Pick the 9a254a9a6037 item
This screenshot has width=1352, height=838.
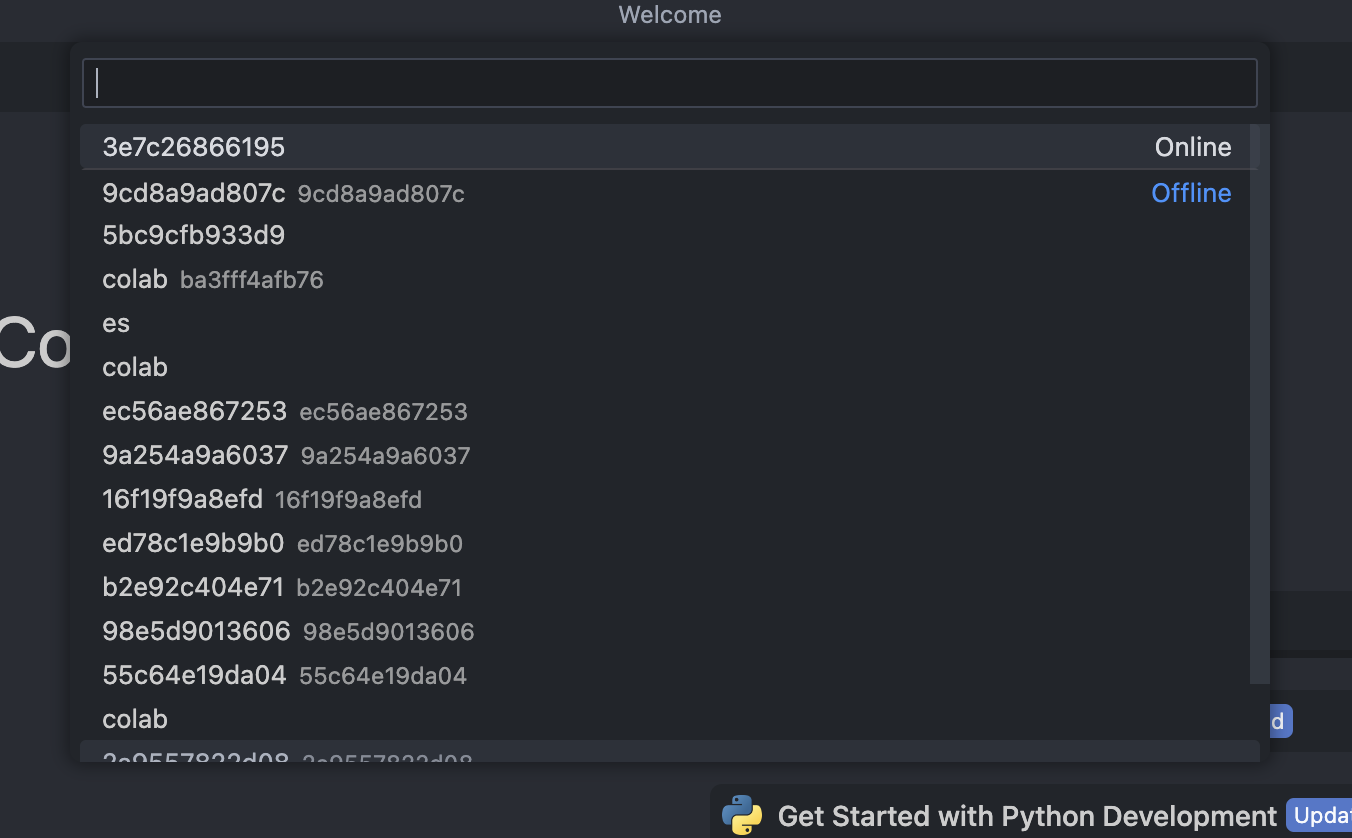pos(195,455)
